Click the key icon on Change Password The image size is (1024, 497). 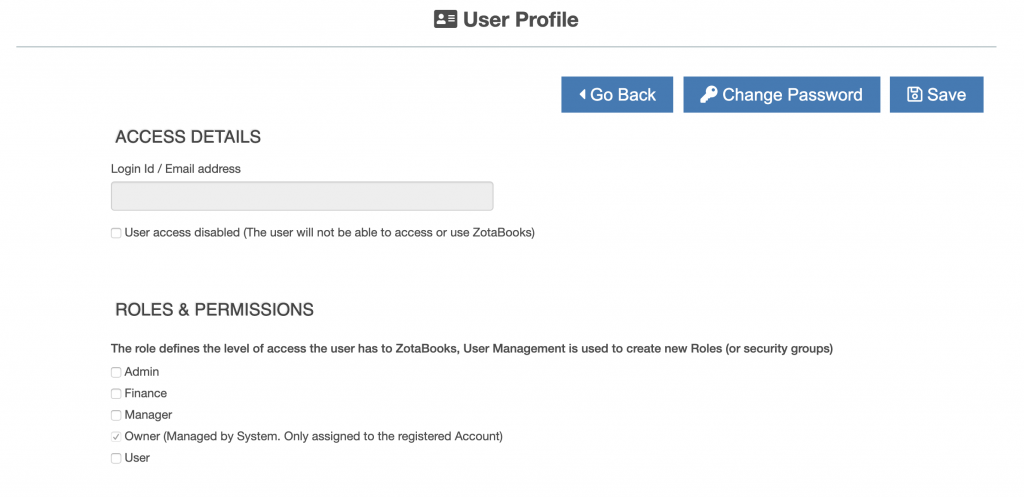(x=709, y=95)
